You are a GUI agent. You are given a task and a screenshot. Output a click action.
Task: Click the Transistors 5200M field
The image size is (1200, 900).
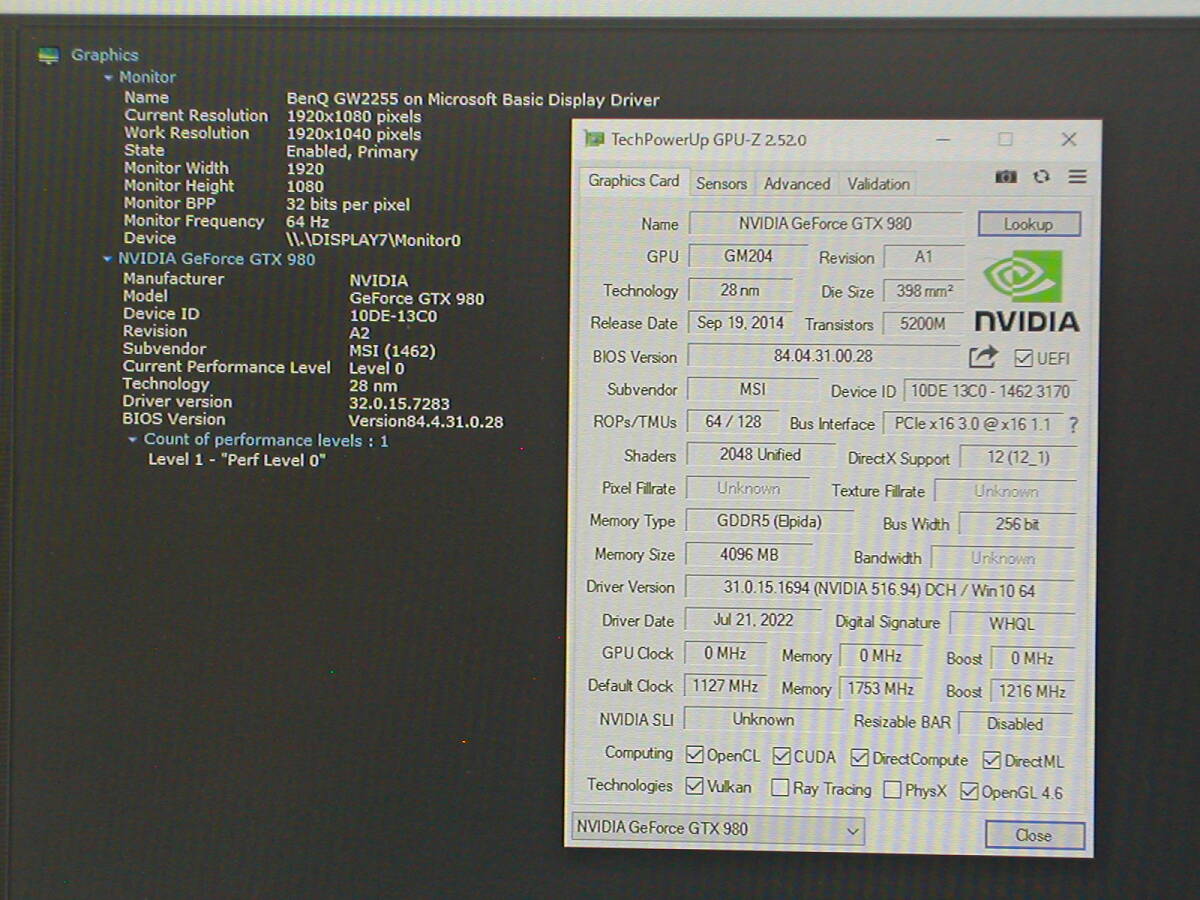pos(923,324)
